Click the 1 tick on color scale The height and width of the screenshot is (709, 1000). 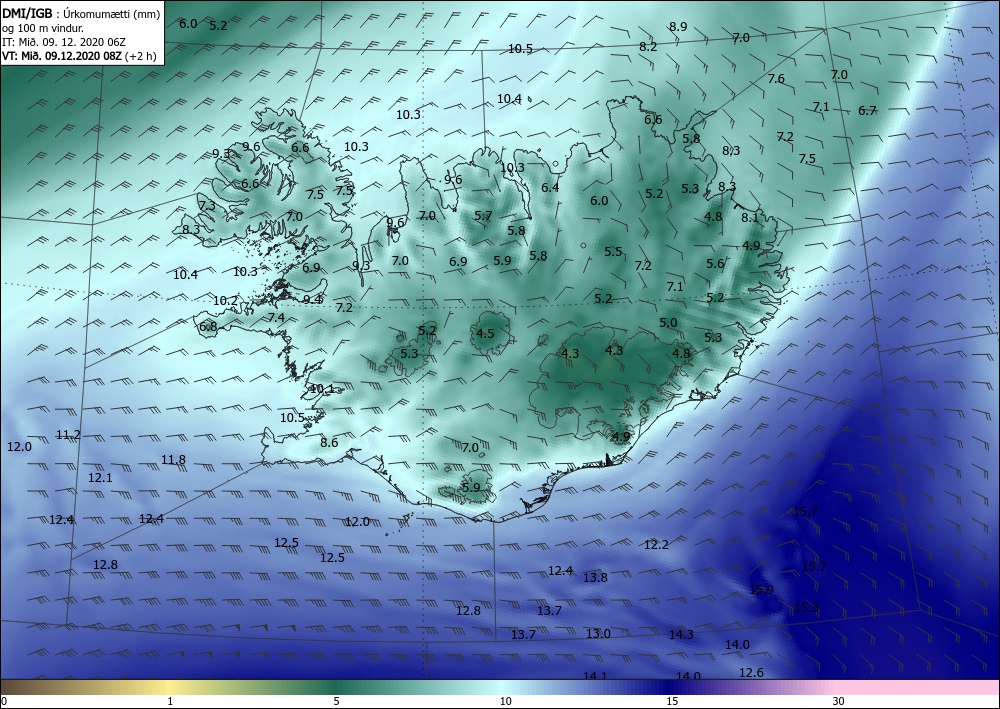pyautogui.click(x=170, y=701)
